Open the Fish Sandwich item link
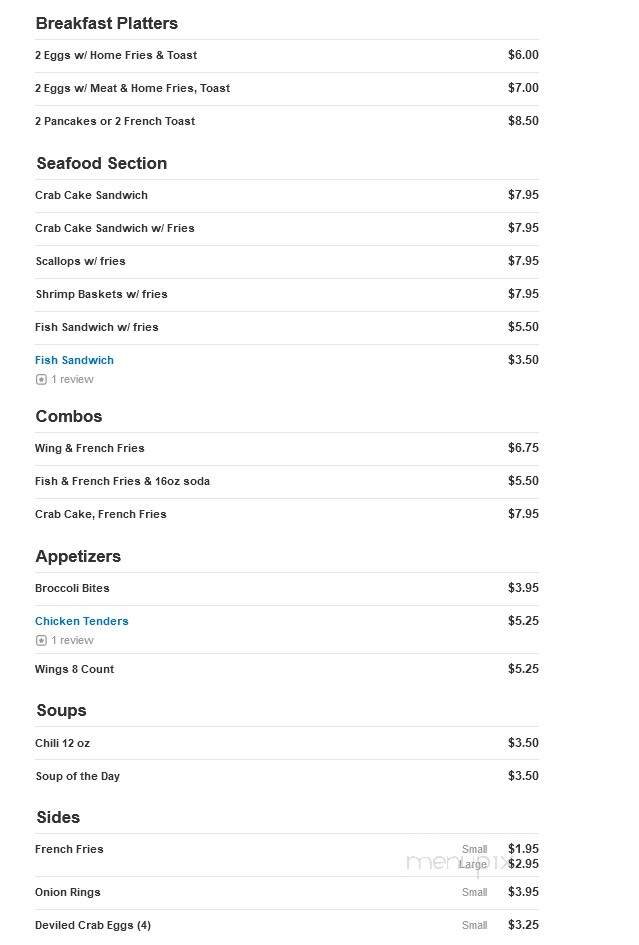Viewport: 639px width, 945px height. (x=74, y=359)
